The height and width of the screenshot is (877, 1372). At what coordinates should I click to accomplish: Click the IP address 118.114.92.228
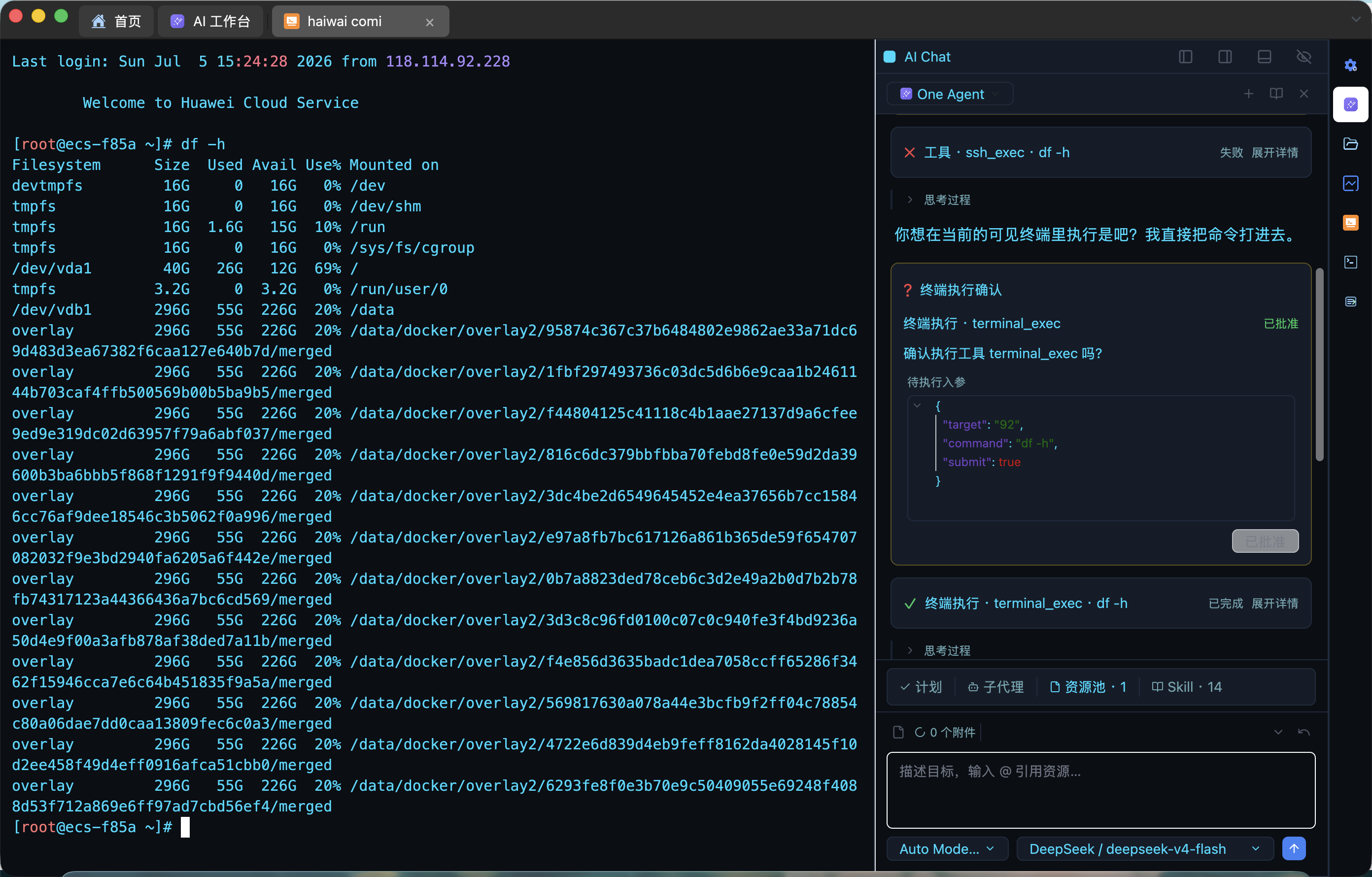click(448, 62)
